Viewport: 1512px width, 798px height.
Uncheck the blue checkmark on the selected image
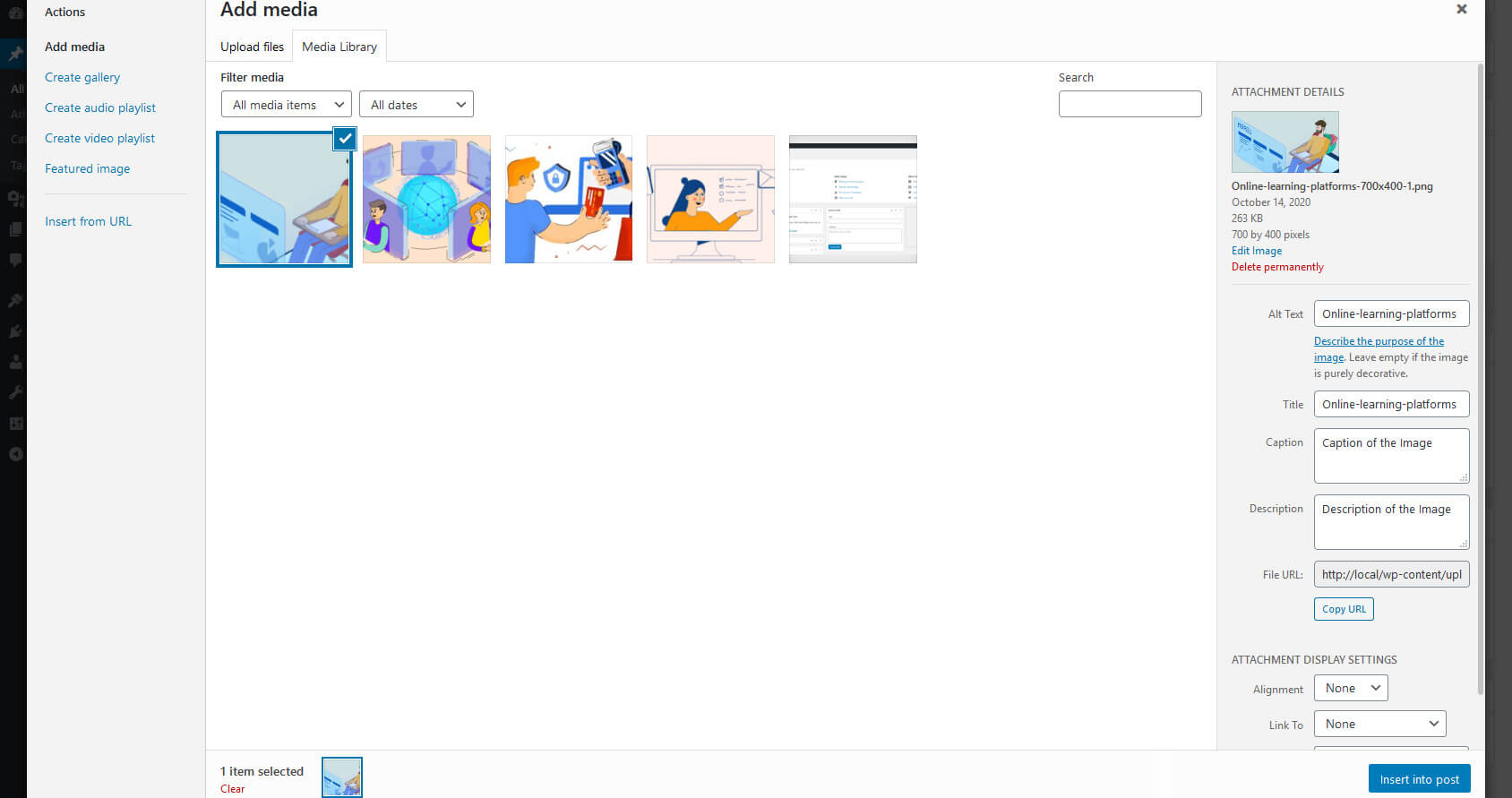345,139
